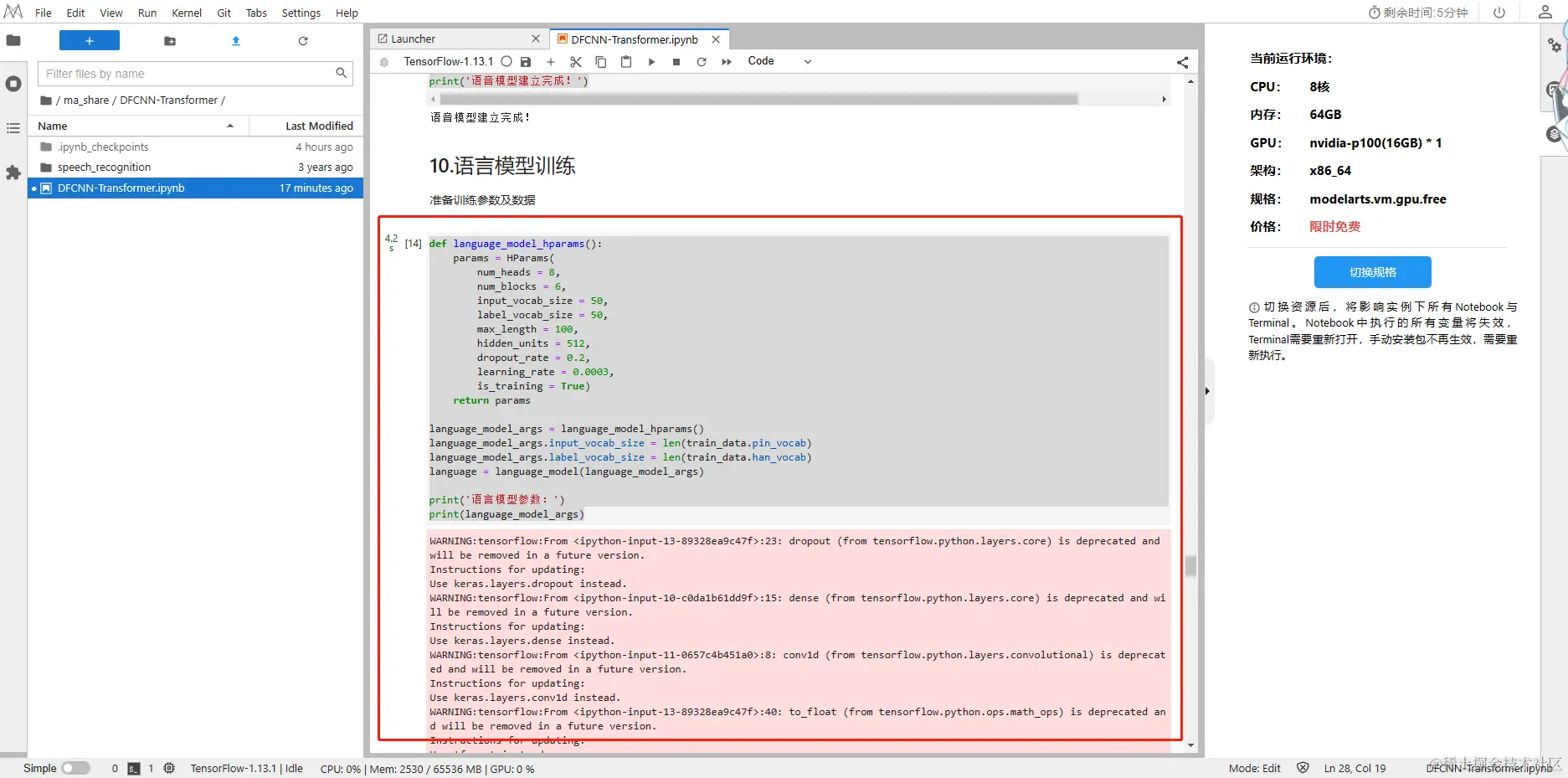Open the Table of Contents sidebar

pyautogui.click(x=13, y=128)
